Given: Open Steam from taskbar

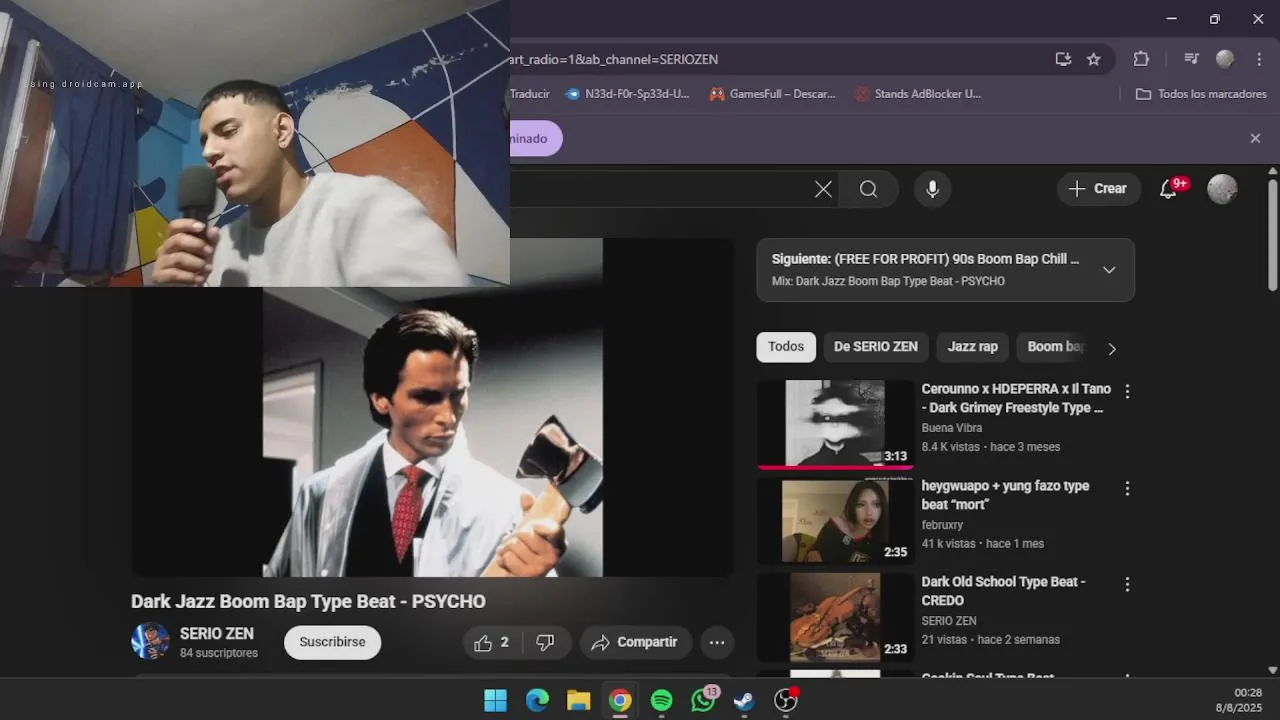Looking at the screenshot, I should tap(744, 700).
